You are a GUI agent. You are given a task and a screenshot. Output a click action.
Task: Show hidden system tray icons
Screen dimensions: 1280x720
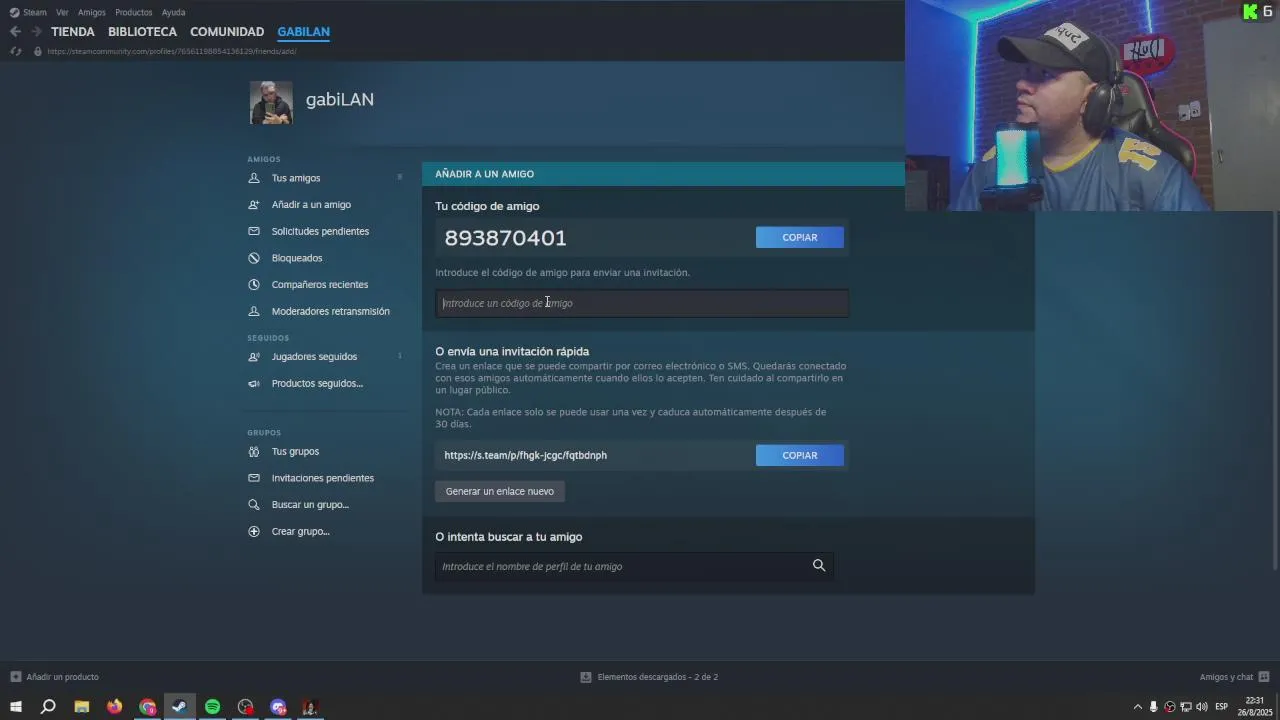[1137, 707]
